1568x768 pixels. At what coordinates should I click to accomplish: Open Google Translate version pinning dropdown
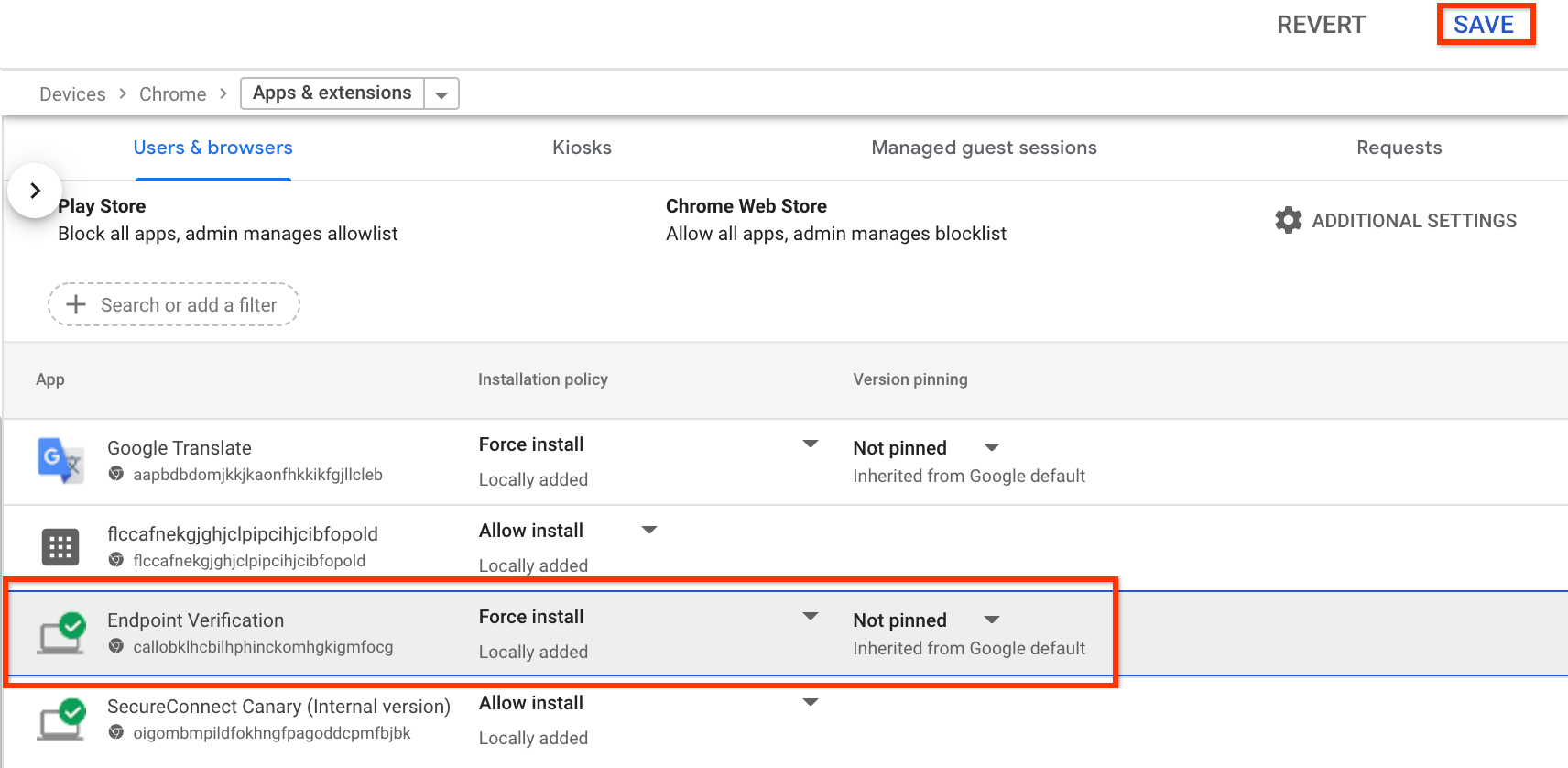[991, 448]
